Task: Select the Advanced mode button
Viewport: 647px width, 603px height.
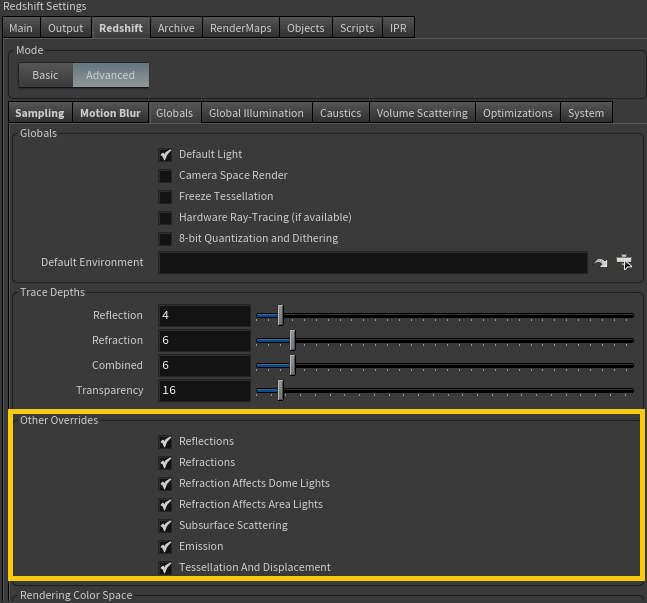Action: pyautogui.click(x=110, y=75)
